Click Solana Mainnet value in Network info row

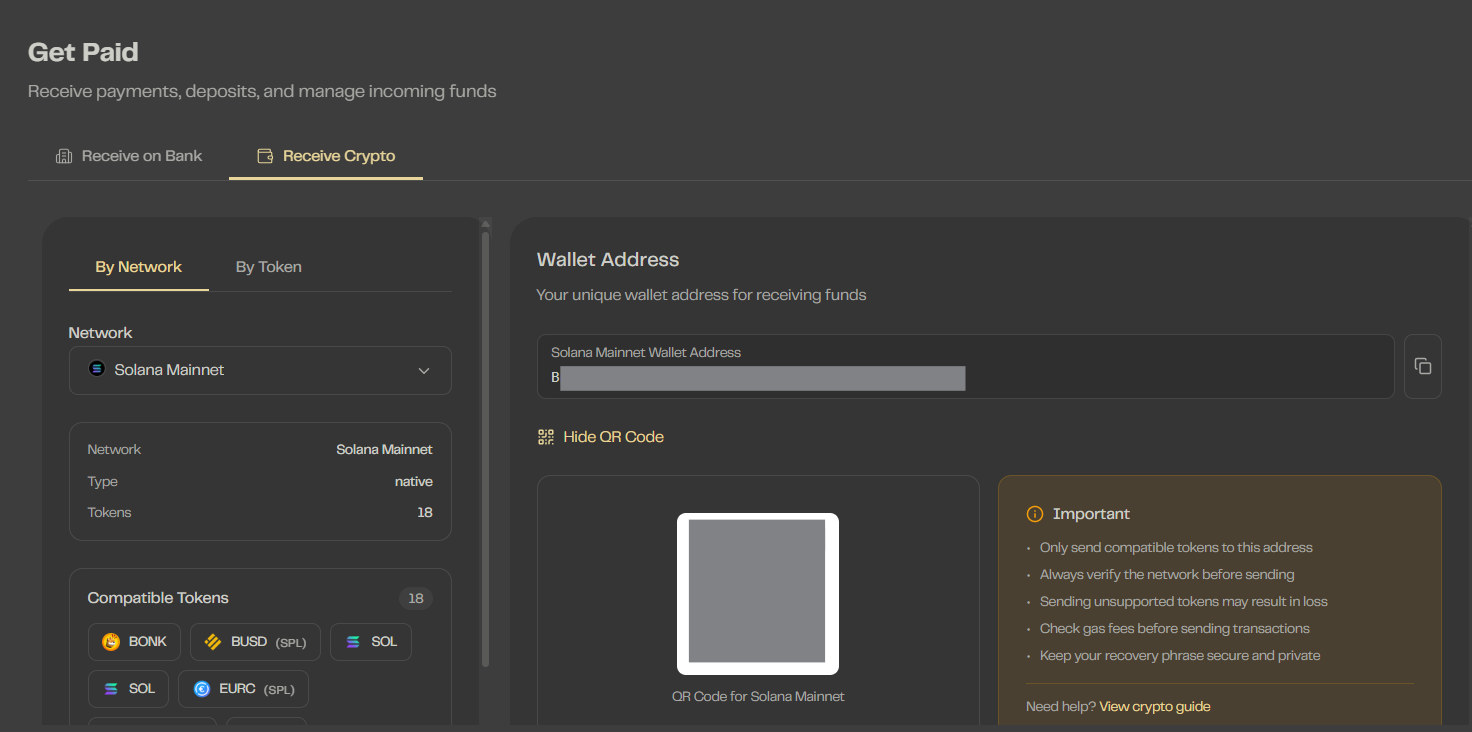tap(385, 450)
